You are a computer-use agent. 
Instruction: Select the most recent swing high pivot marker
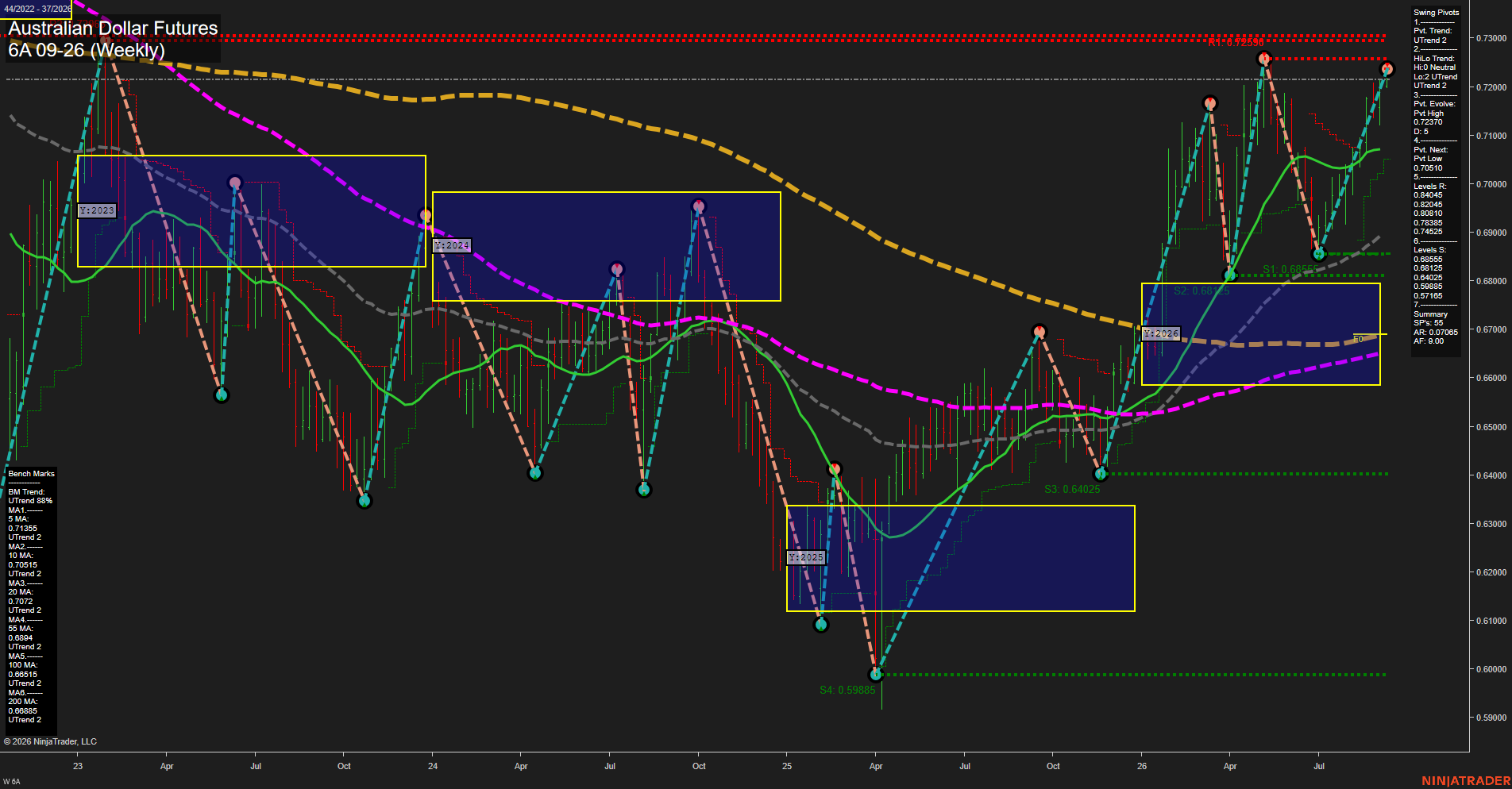(1387, 69)
